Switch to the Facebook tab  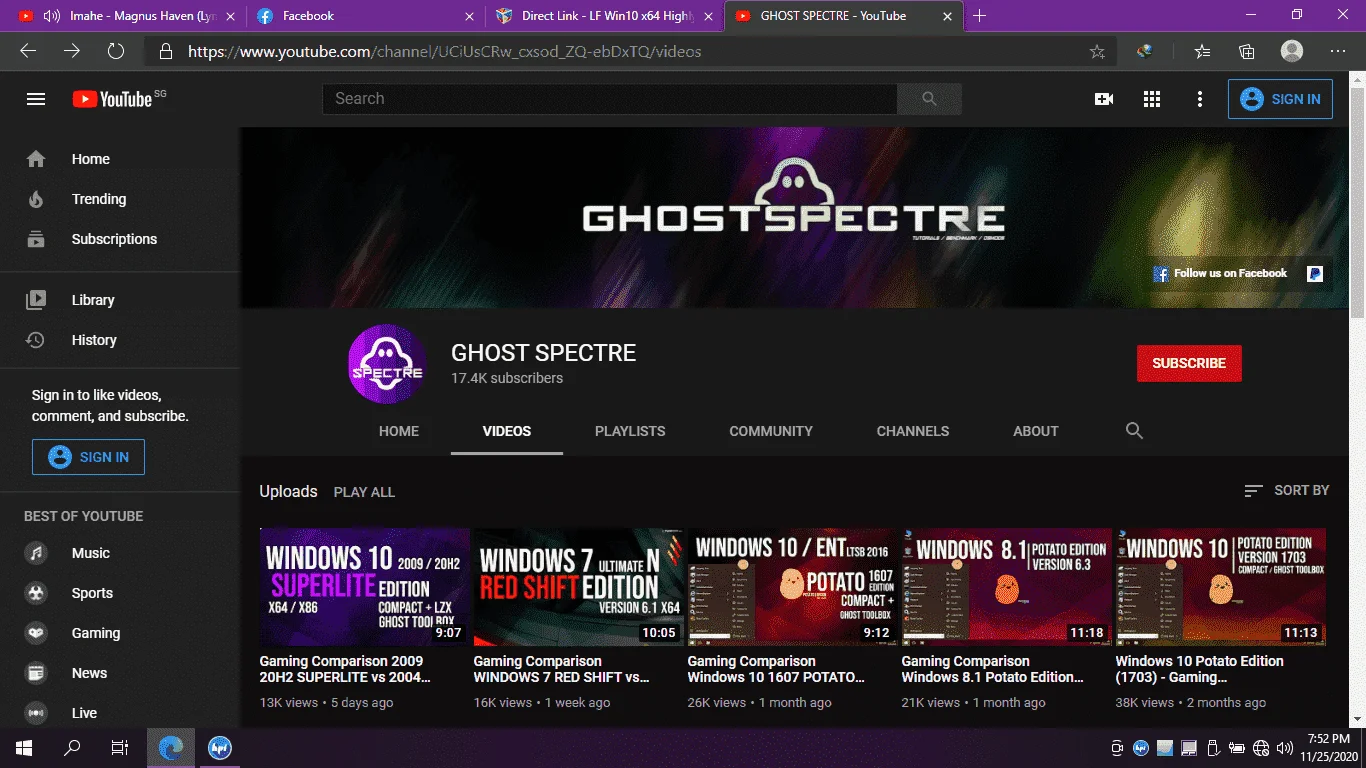[x=365, y=16]
